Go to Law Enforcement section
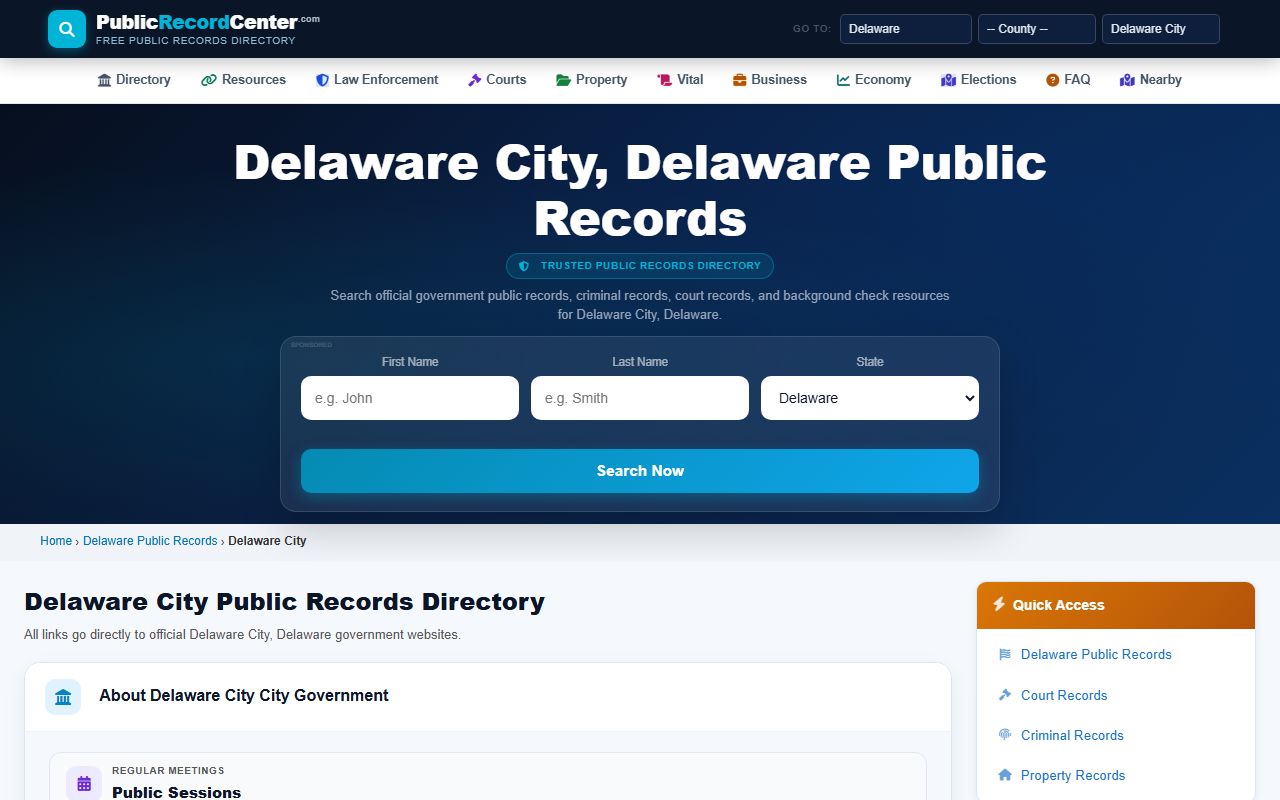Image resolution: width=1280 pixels, height=800 pixels. pyautogui.click(x=377, y=80)
